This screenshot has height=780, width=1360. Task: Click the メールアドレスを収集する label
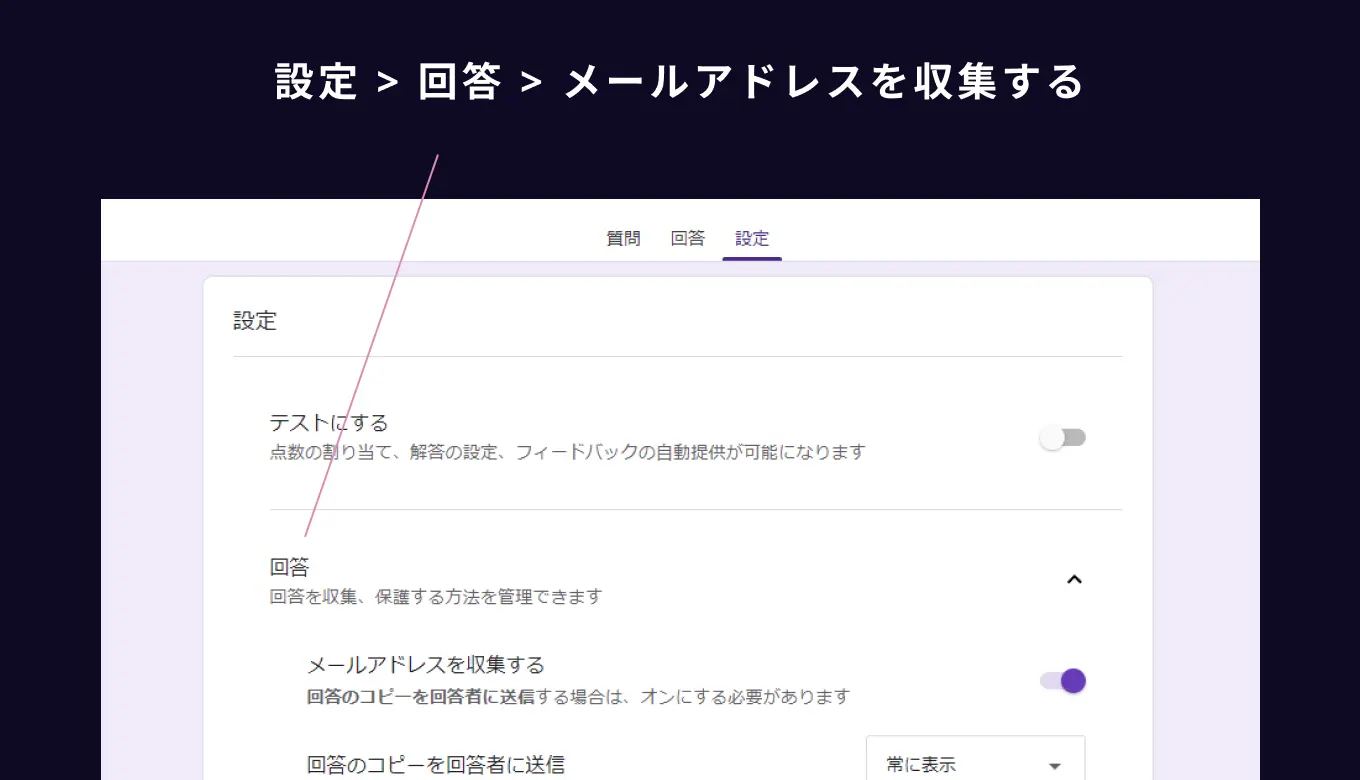[x=423, y=664]
